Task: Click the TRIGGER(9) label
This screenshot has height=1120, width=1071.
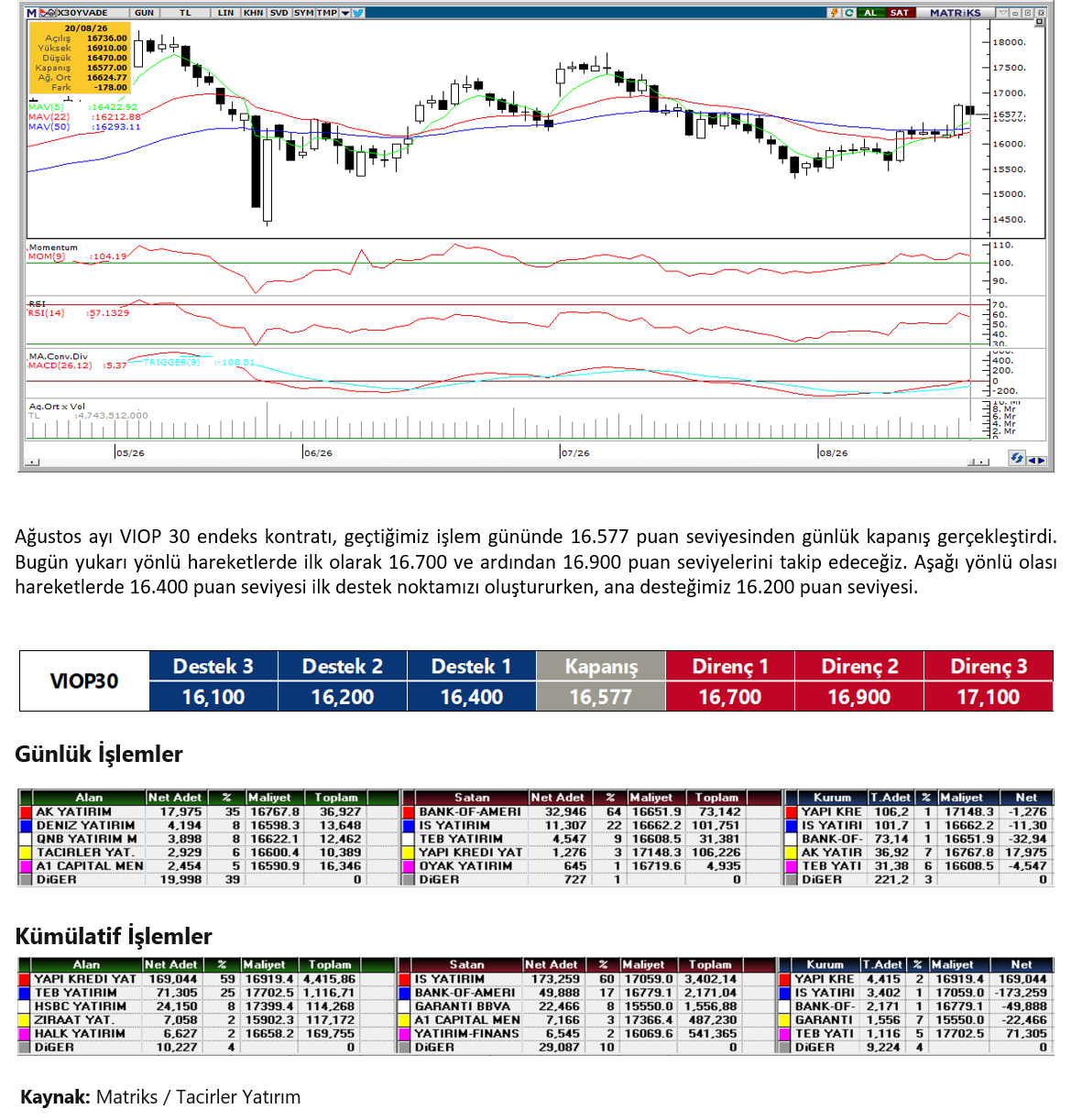Action: [172, 363]
